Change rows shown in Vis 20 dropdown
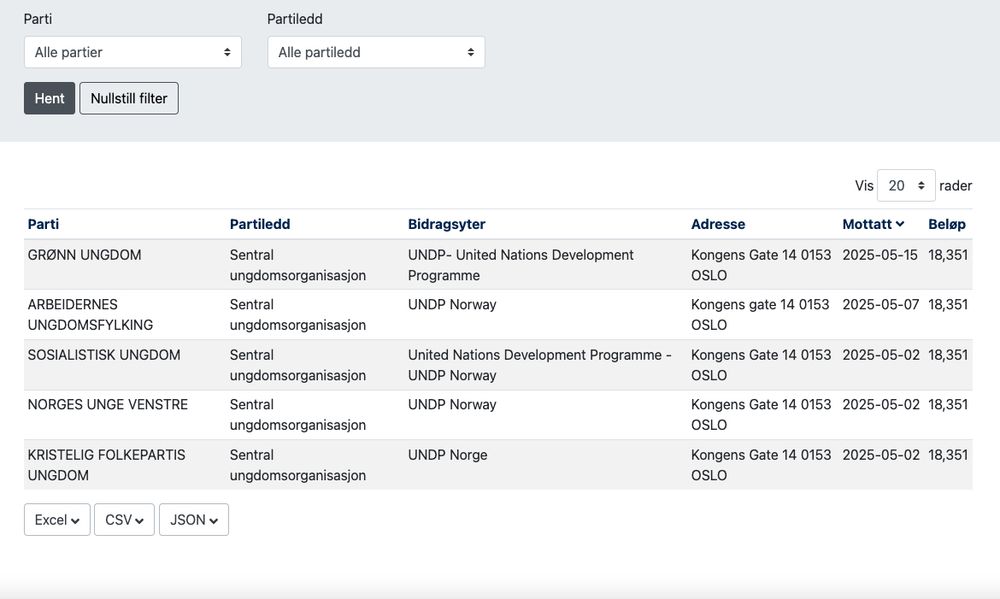Screen dimensions: 1000x599 coord(906,186)
